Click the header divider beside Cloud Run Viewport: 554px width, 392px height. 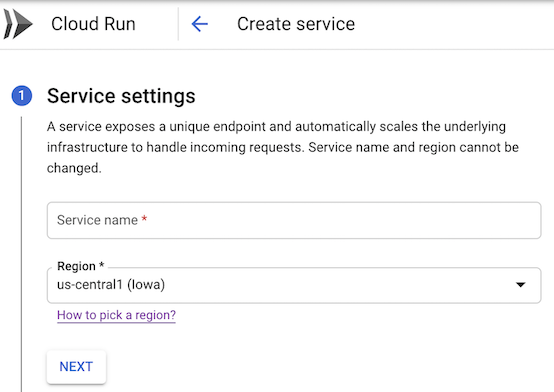(178, 24)
